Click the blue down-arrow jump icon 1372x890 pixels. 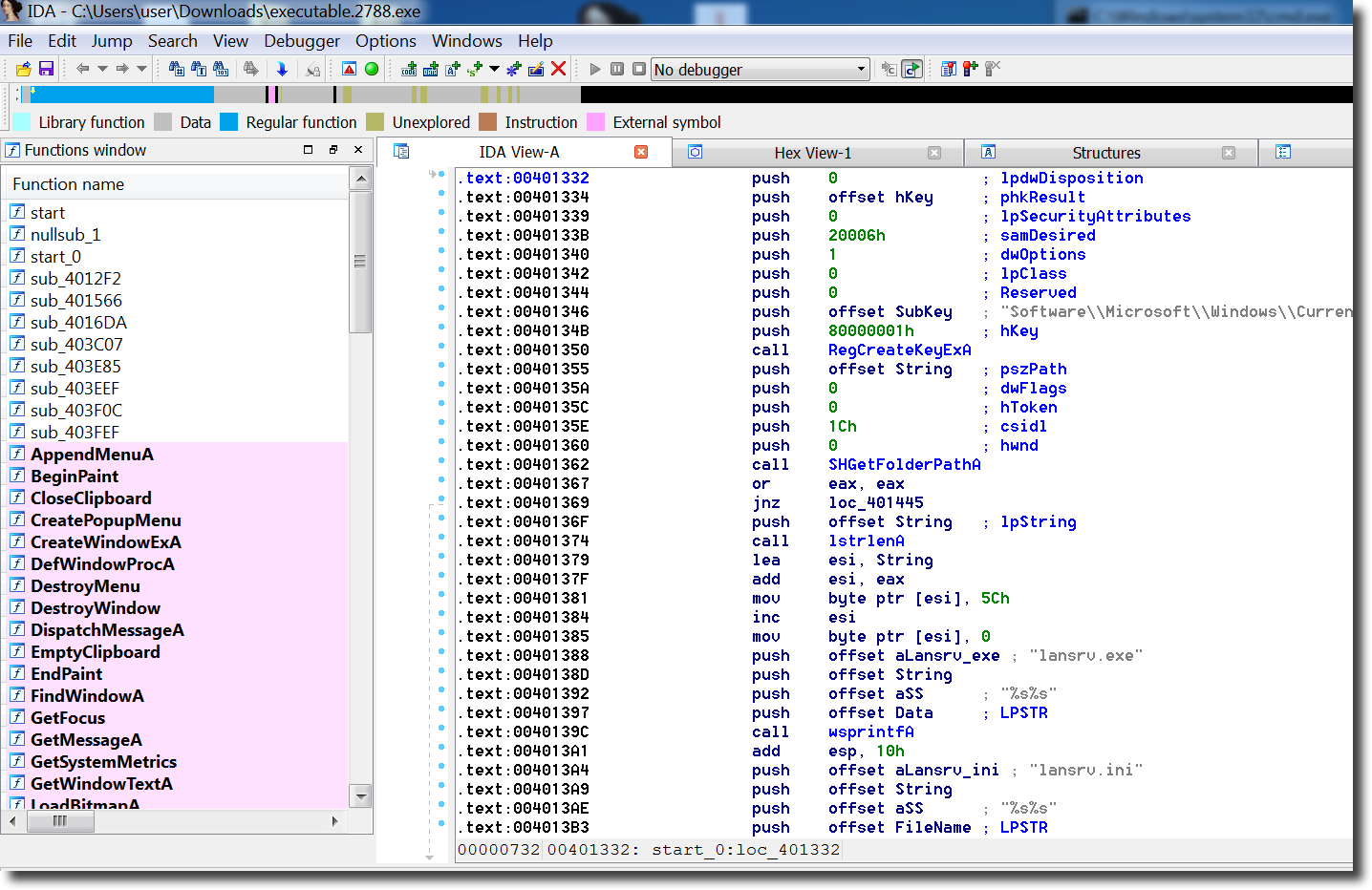[282, 69]
